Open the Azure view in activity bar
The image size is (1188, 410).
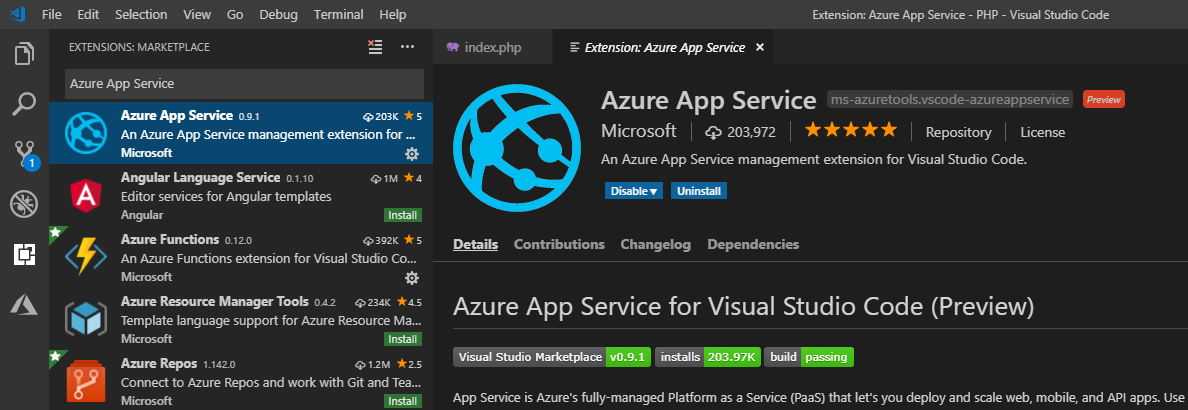click(x=24, y=305)
